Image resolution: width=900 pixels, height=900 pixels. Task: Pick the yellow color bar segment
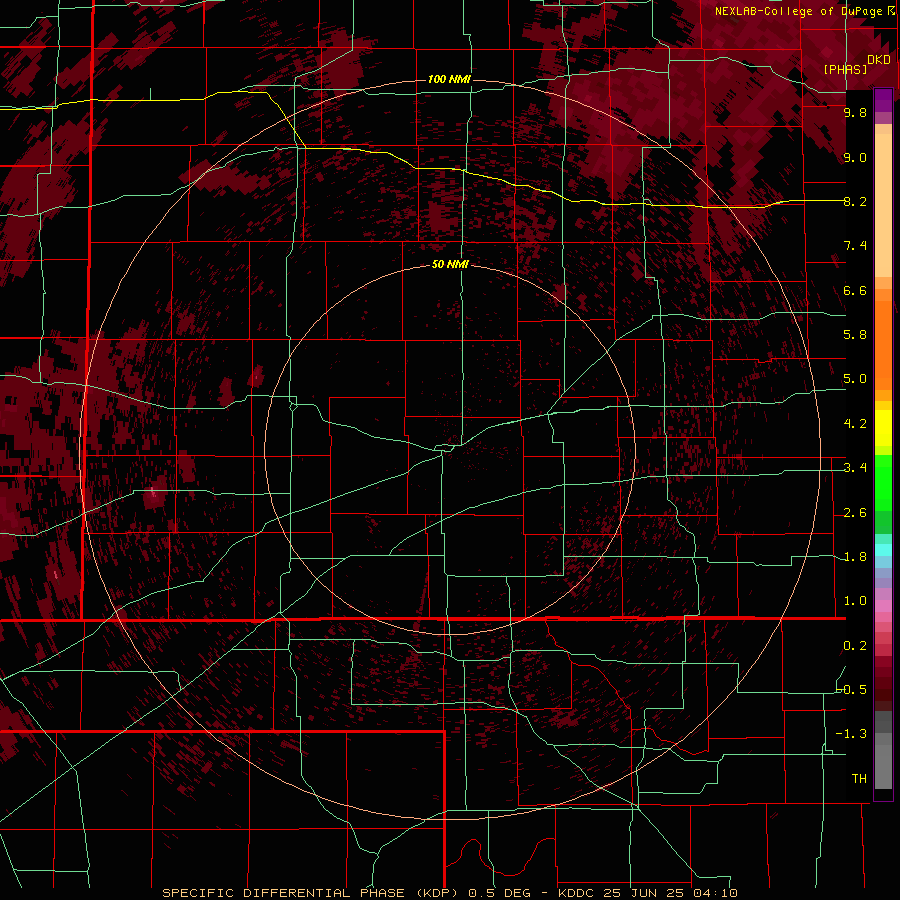883,428
